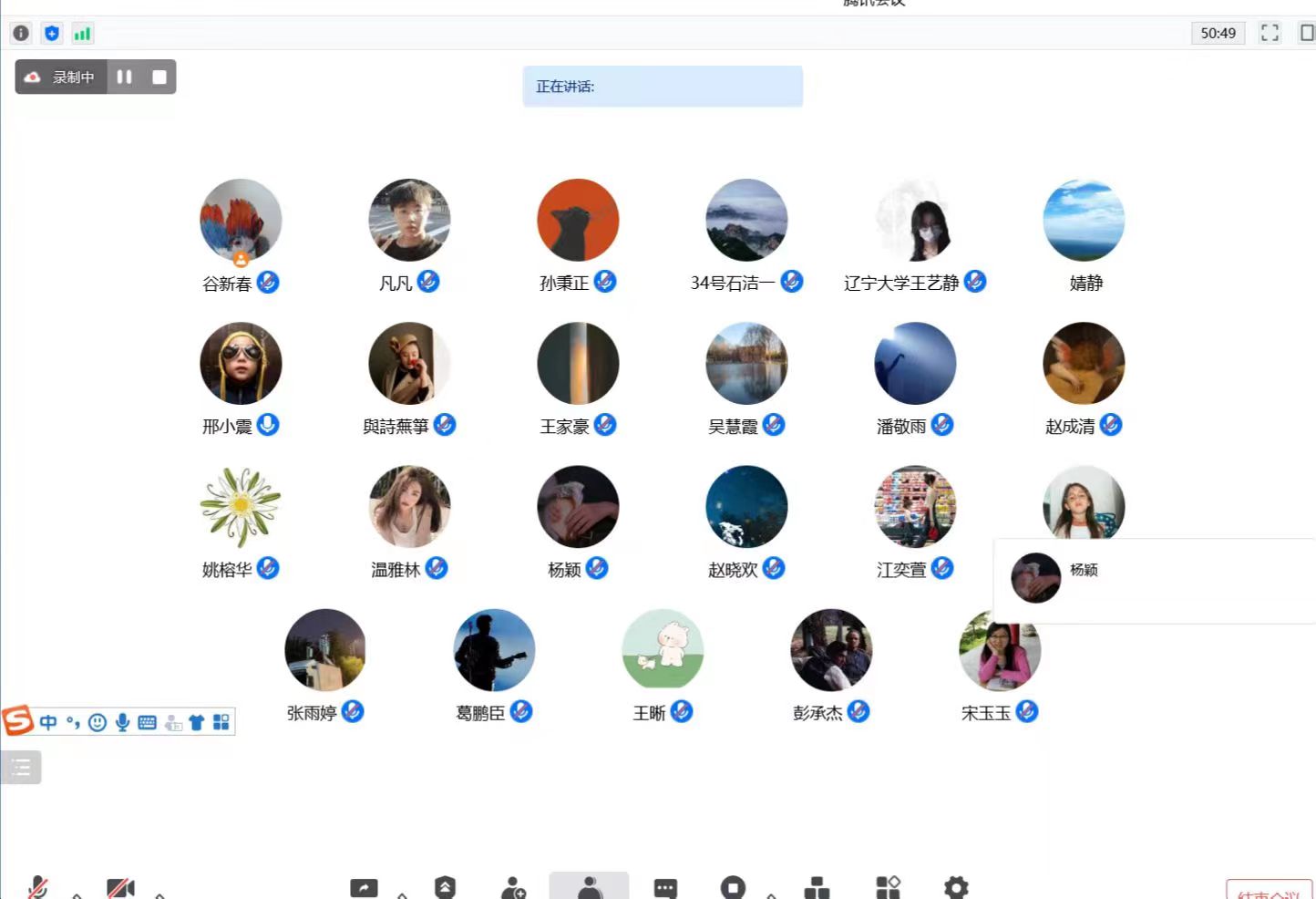
Task: Switch to fullscreen mode
Action: tap(1270, 33)
